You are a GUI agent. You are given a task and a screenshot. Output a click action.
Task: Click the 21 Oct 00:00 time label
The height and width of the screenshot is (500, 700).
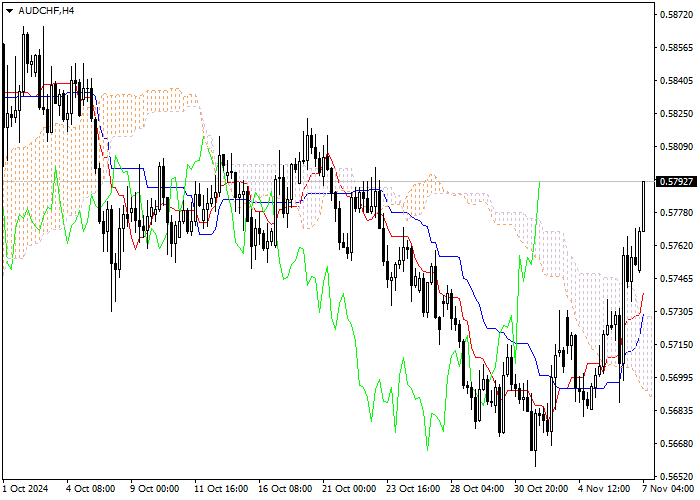click(349, 489)
